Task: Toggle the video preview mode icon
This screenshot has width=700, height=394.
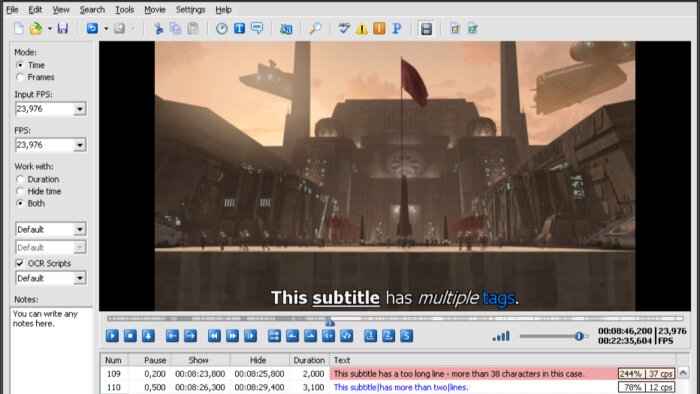Action: [426, 29]
